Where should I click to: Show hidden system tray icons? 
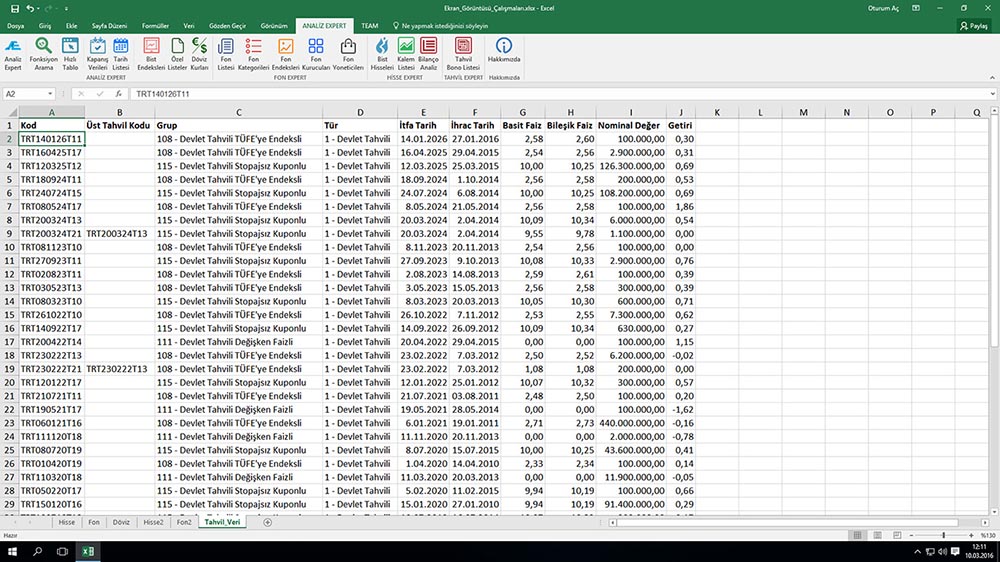pyautogui.click(x=917, y=552)
